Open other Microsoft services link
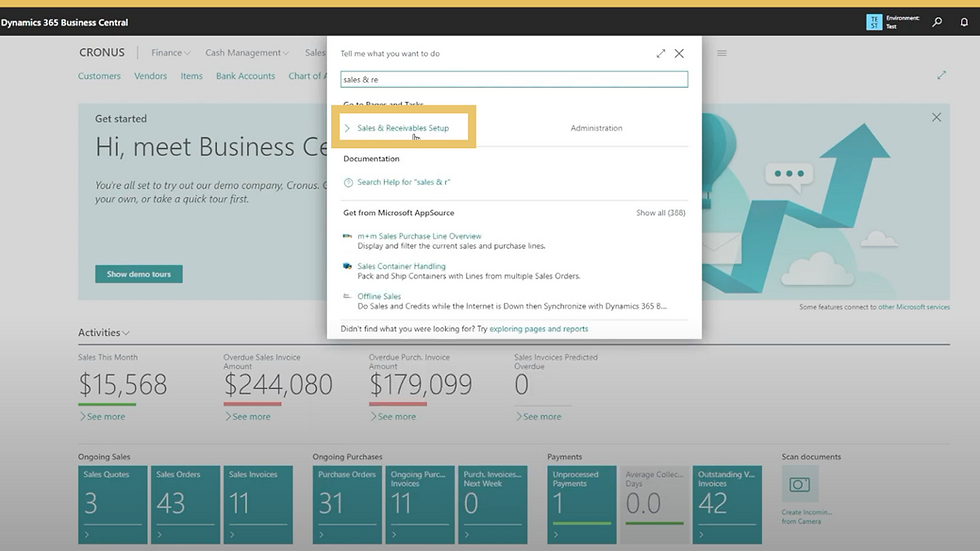The height and width of the screenshot is (551, 980). pos(914,307)
